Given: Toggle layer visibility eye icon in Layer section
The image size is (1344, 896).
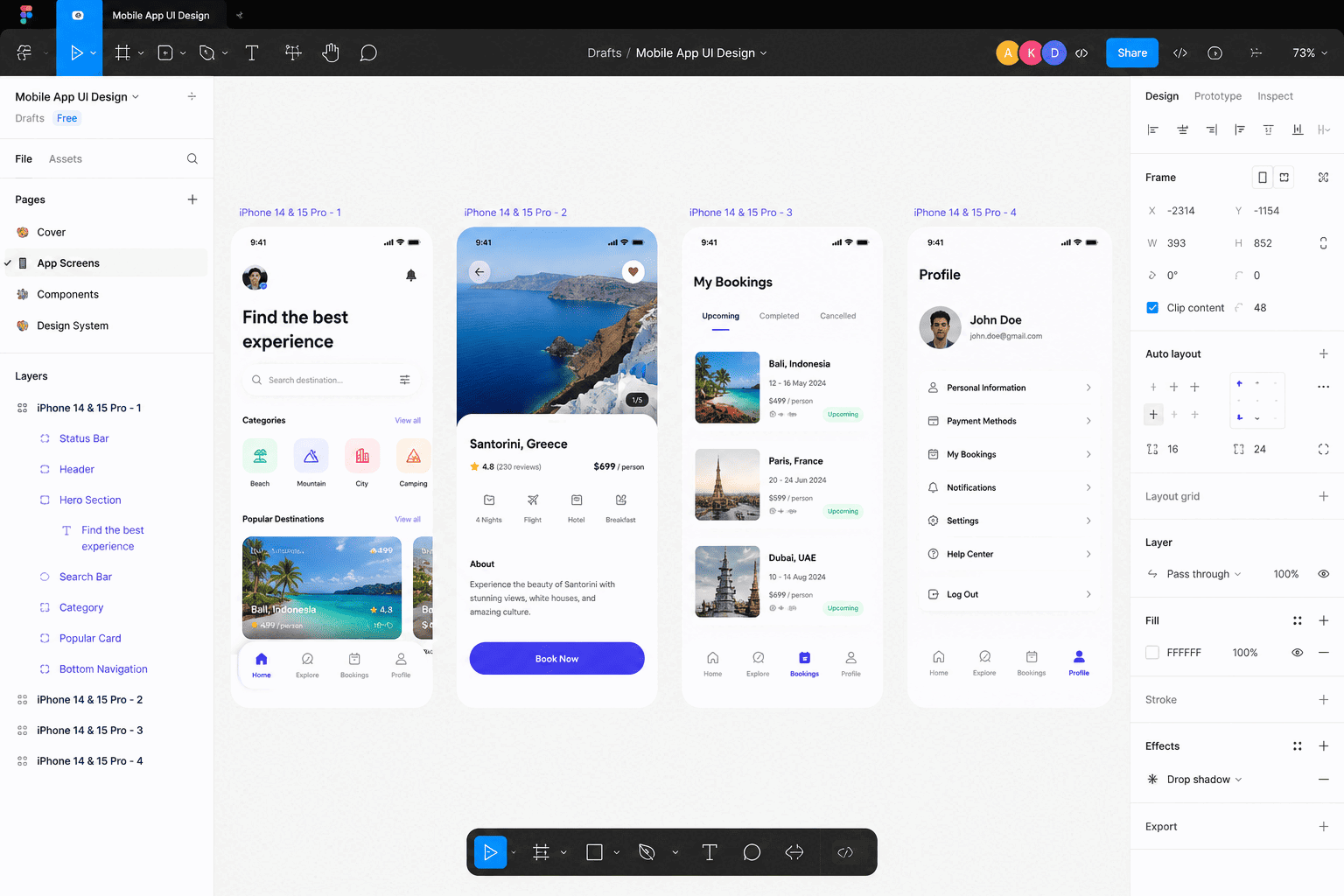Looking at the screenshot, I should pyautogui.click(x=1323, y=574).
